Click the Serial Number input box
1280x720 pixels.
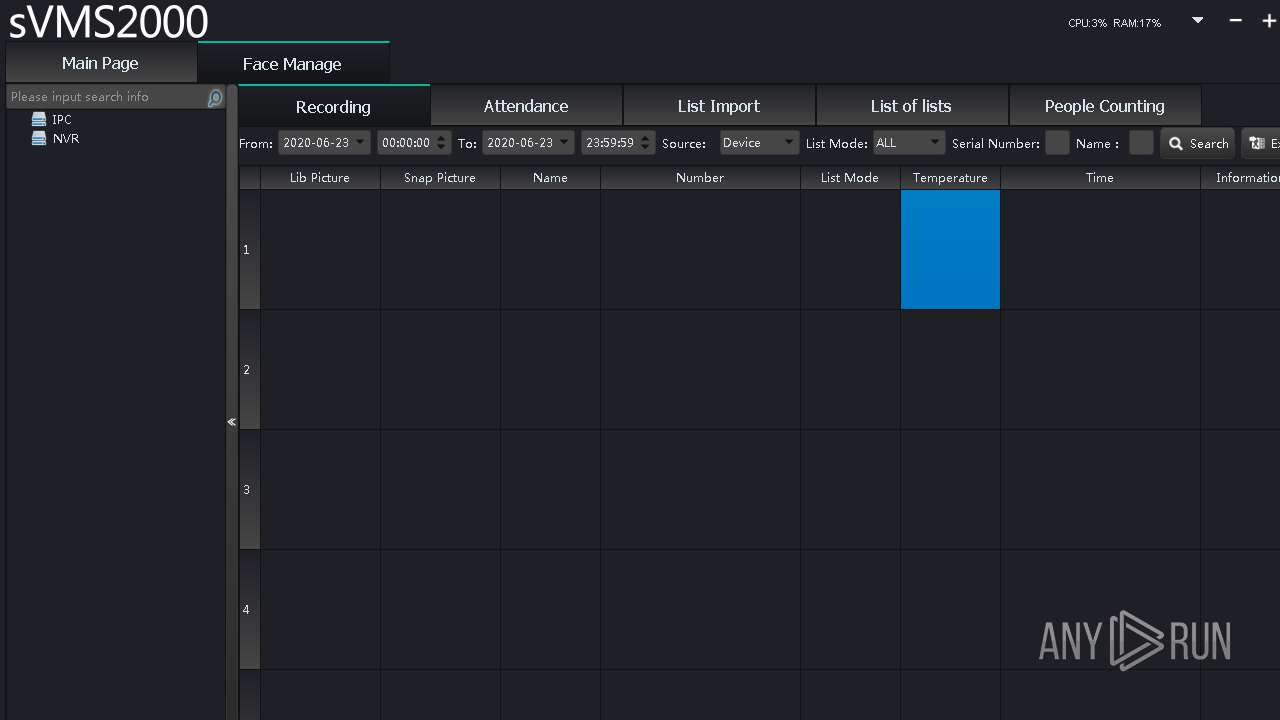pyautogui.click(x=1057, y=143)
